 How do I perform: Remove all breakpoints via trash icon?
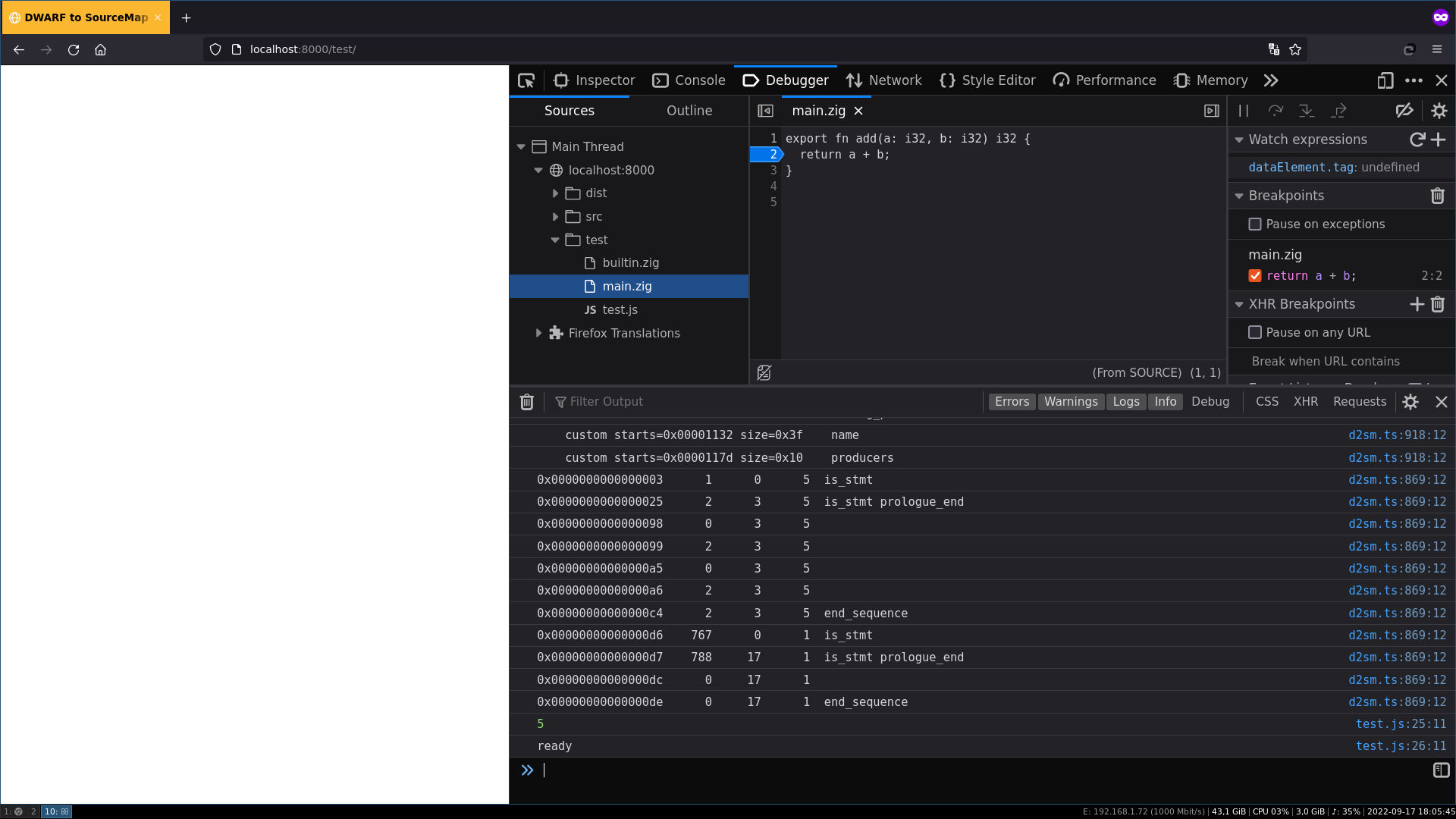coord(1437,196)
